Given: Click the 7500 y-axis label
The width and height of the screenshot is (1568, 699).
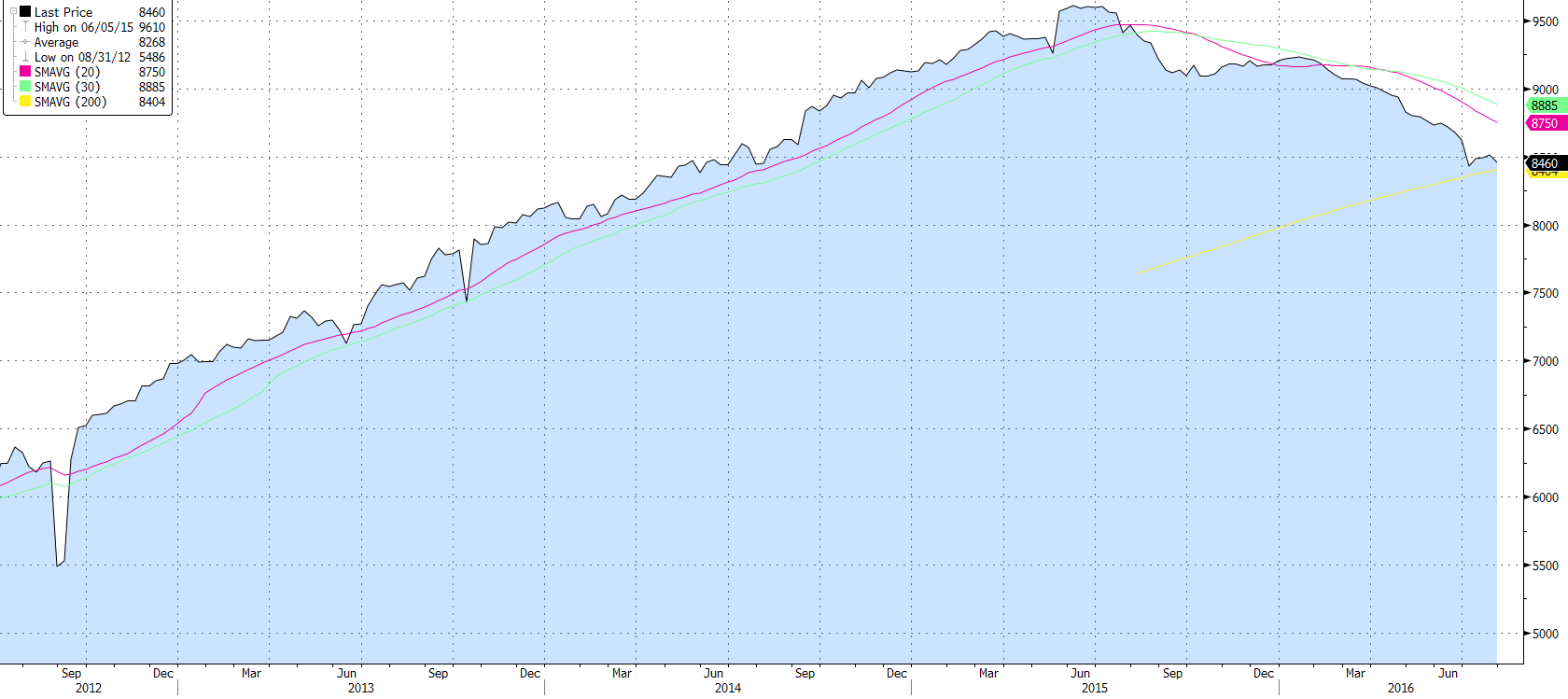Looking at the screenshot, I should [x=1546, y=293].
